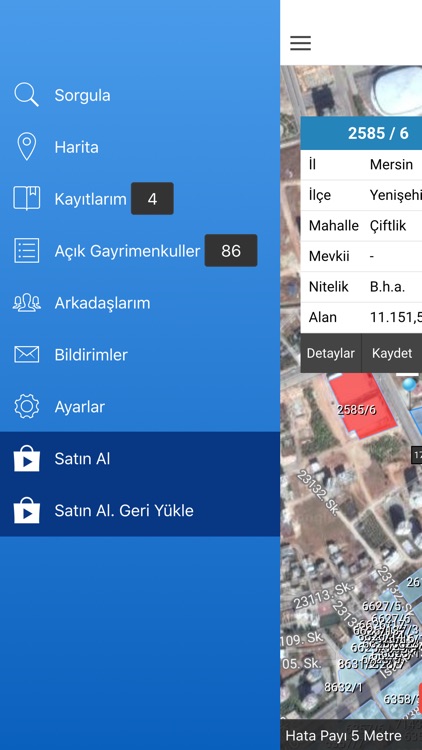Open the Sorgula menu item
422x750 pixels.
(x=140, y=95)
